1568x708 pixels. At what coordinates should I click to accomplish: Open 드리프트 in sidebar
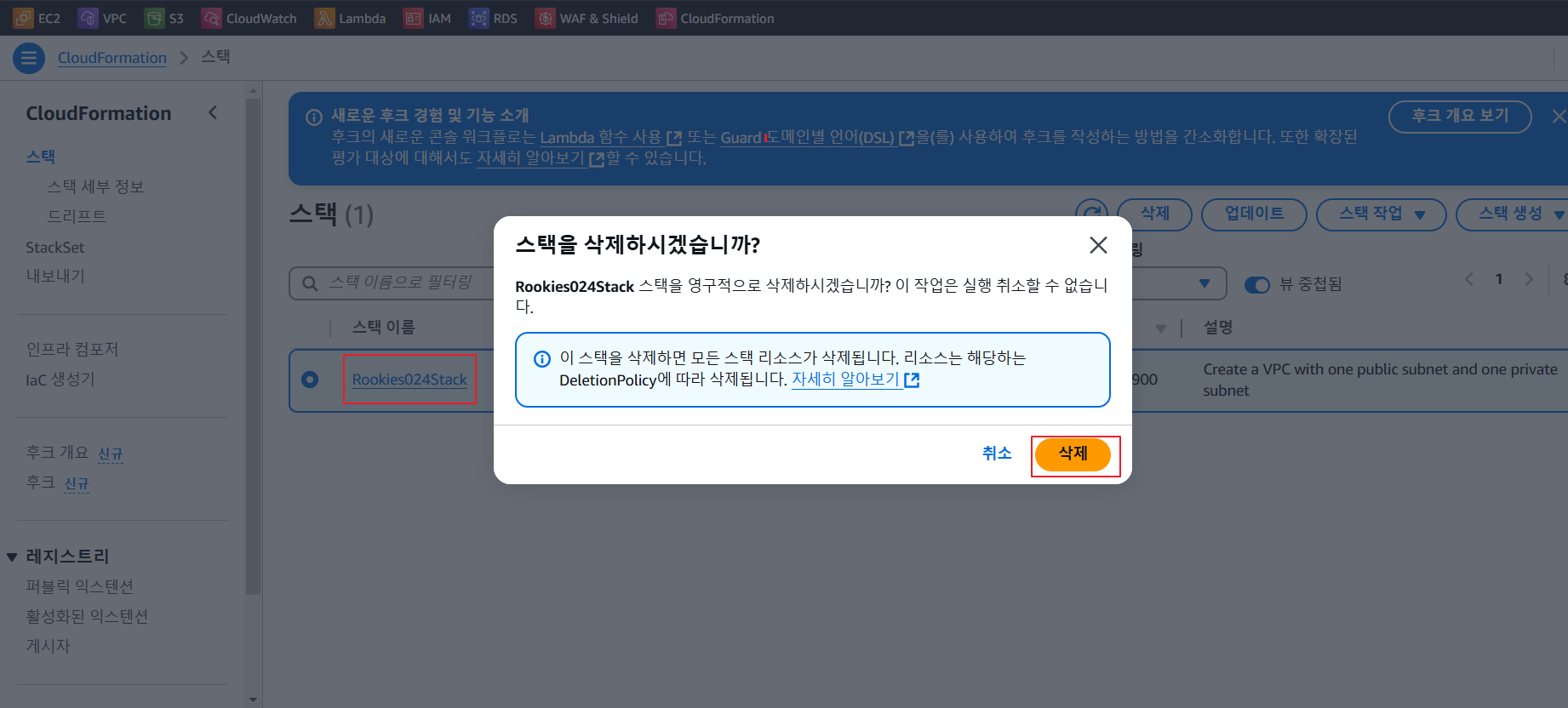(x=77, y=216)
